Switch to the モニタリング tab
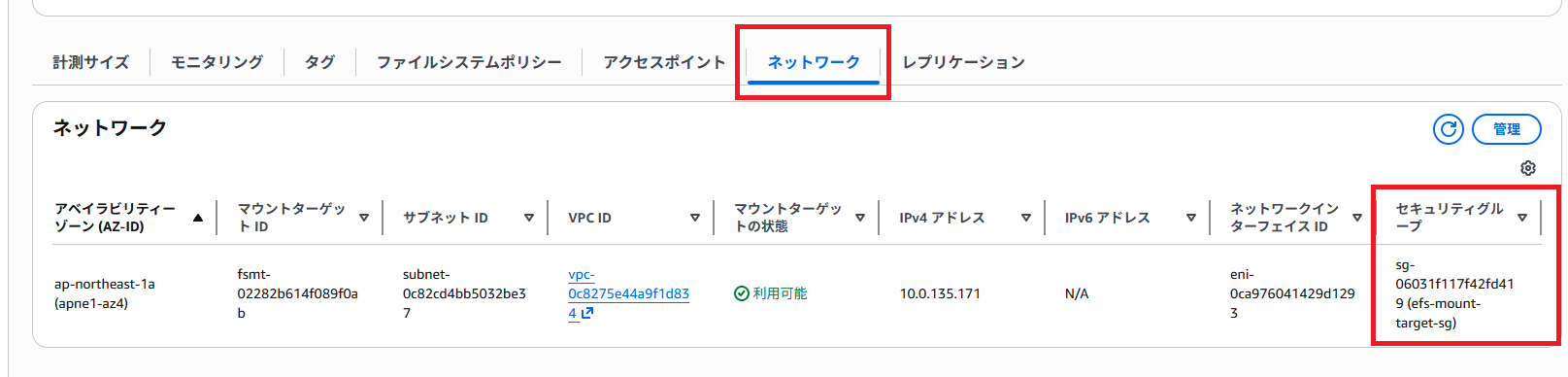Image resolution: width=1568 pixels, height=377 pixels. coord(217,62)
